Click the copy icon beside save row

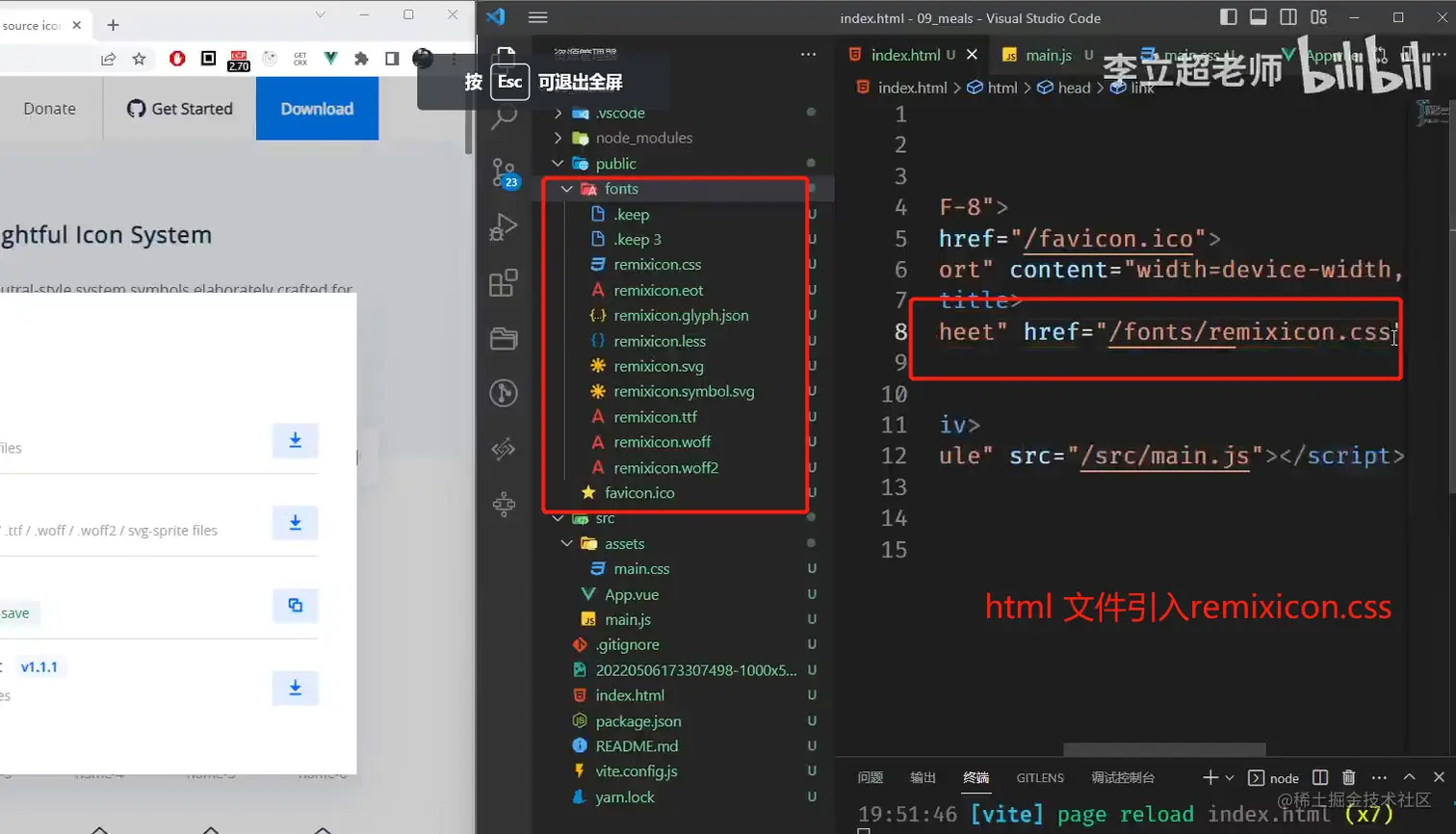pyautogui.click(x=296, y=606)
